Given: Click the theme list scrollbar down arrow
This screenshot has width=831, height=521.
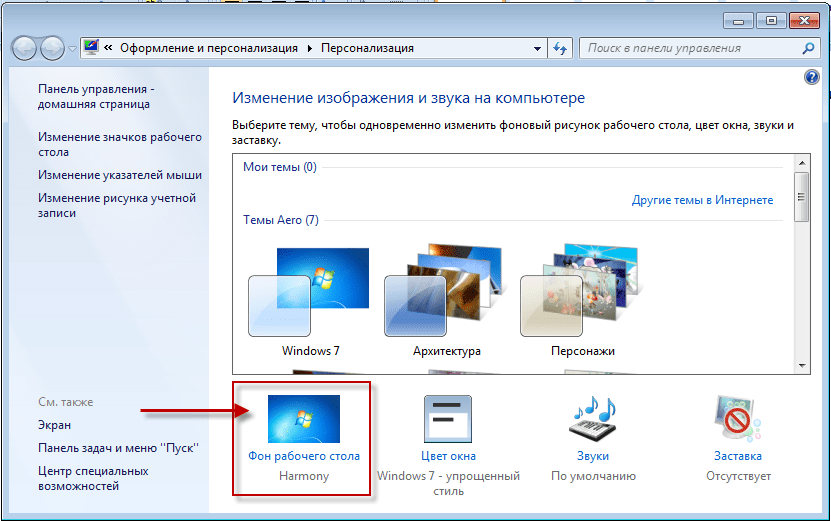Looking at the screenshot, I should pyautogui.click(x=802, y=366).
